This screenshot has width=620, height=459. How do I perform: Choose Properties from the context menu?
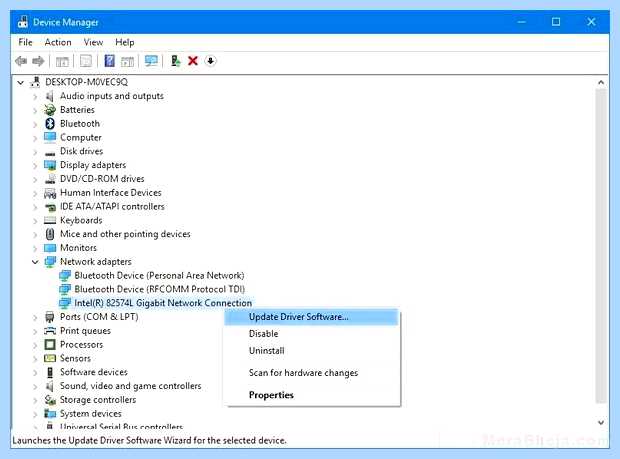pyautogui.click(x=311, y=395)
